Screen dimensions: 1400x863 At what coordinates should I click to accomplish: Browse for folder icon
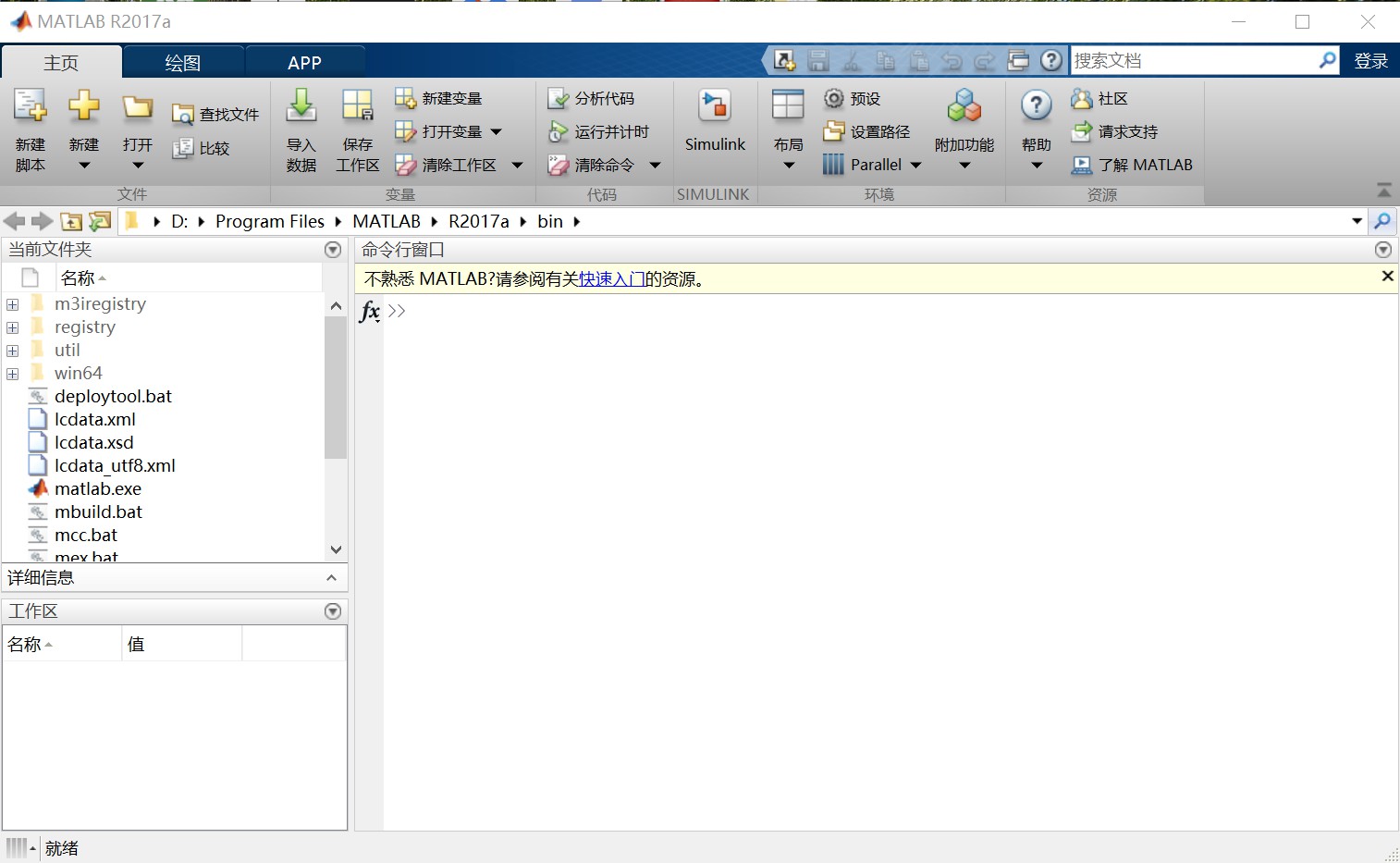click(100, 221)
